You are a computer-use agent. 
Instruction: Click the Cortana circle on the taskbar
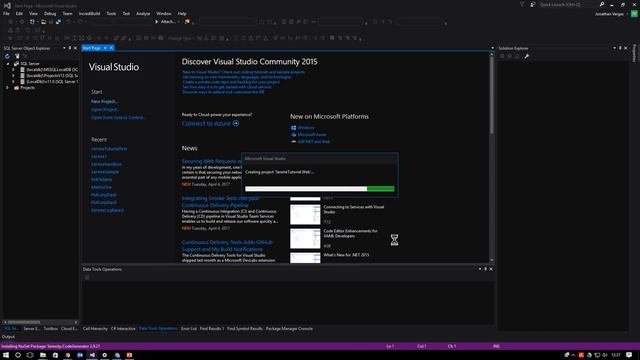click(x=18, y=355)
